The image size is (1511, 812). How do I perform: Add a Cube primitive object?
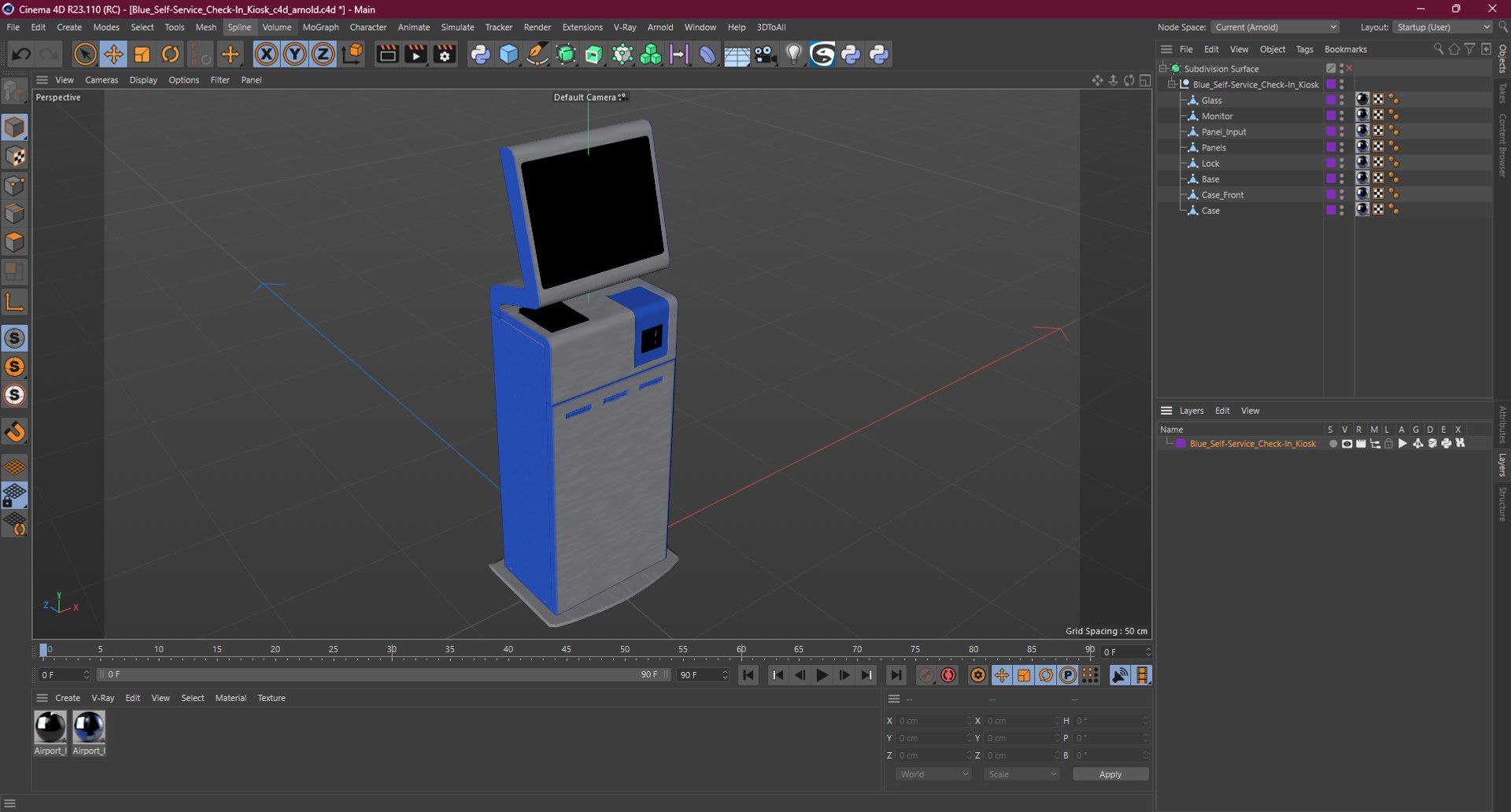click(x=509, y=54)
